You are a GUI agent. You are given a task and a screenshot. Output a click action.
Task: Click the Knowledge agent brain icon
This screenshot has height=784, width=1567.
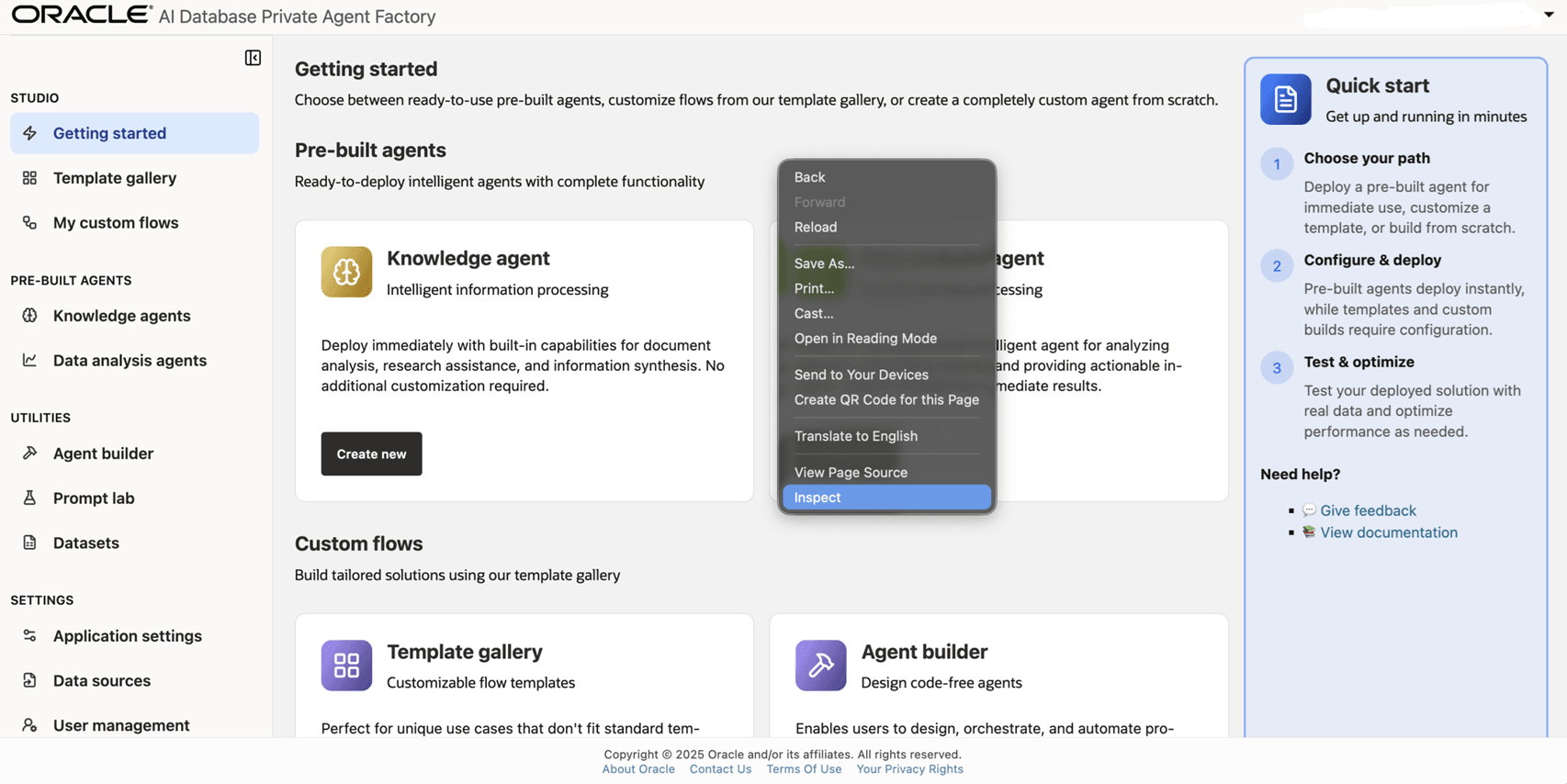(x=346, y=272)
